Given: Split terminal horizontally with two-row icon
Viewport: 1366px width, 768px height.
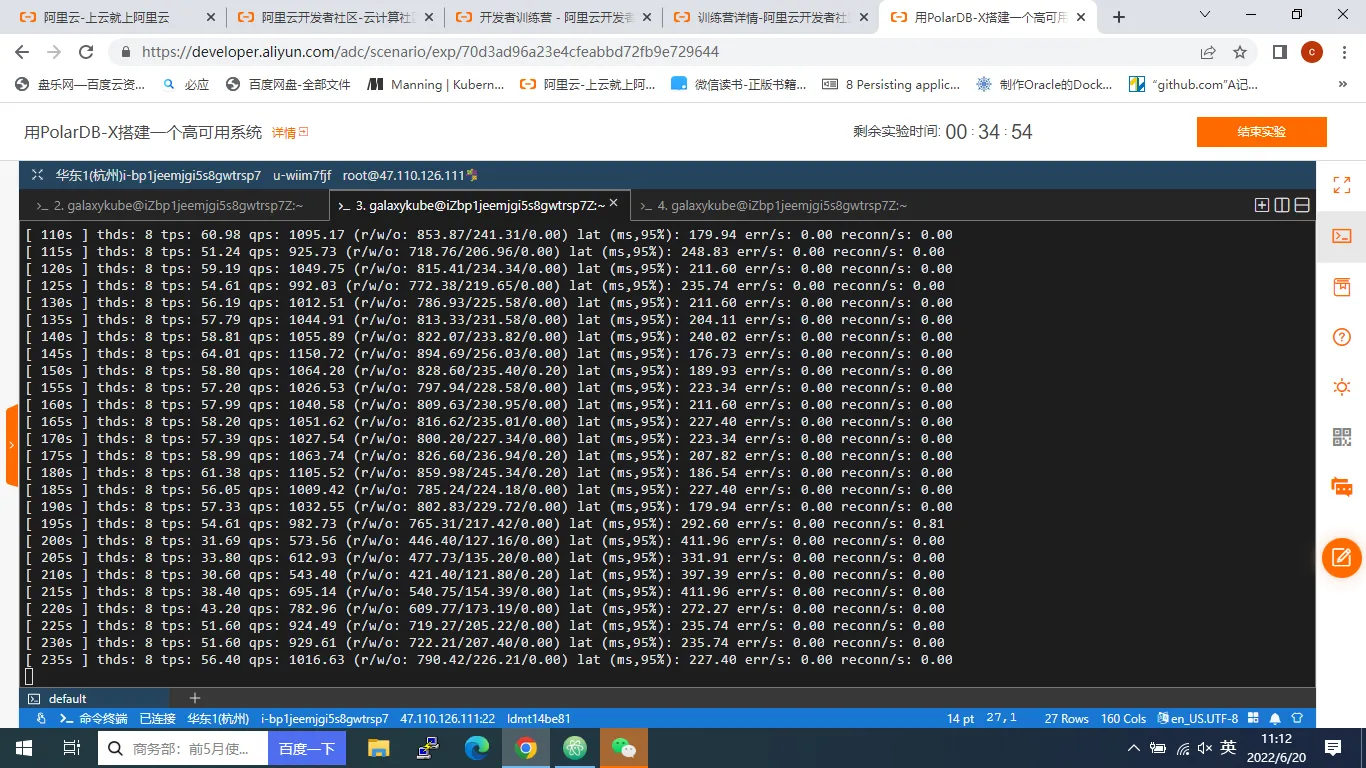Looking at the screenshot, I should [1302, 205].
